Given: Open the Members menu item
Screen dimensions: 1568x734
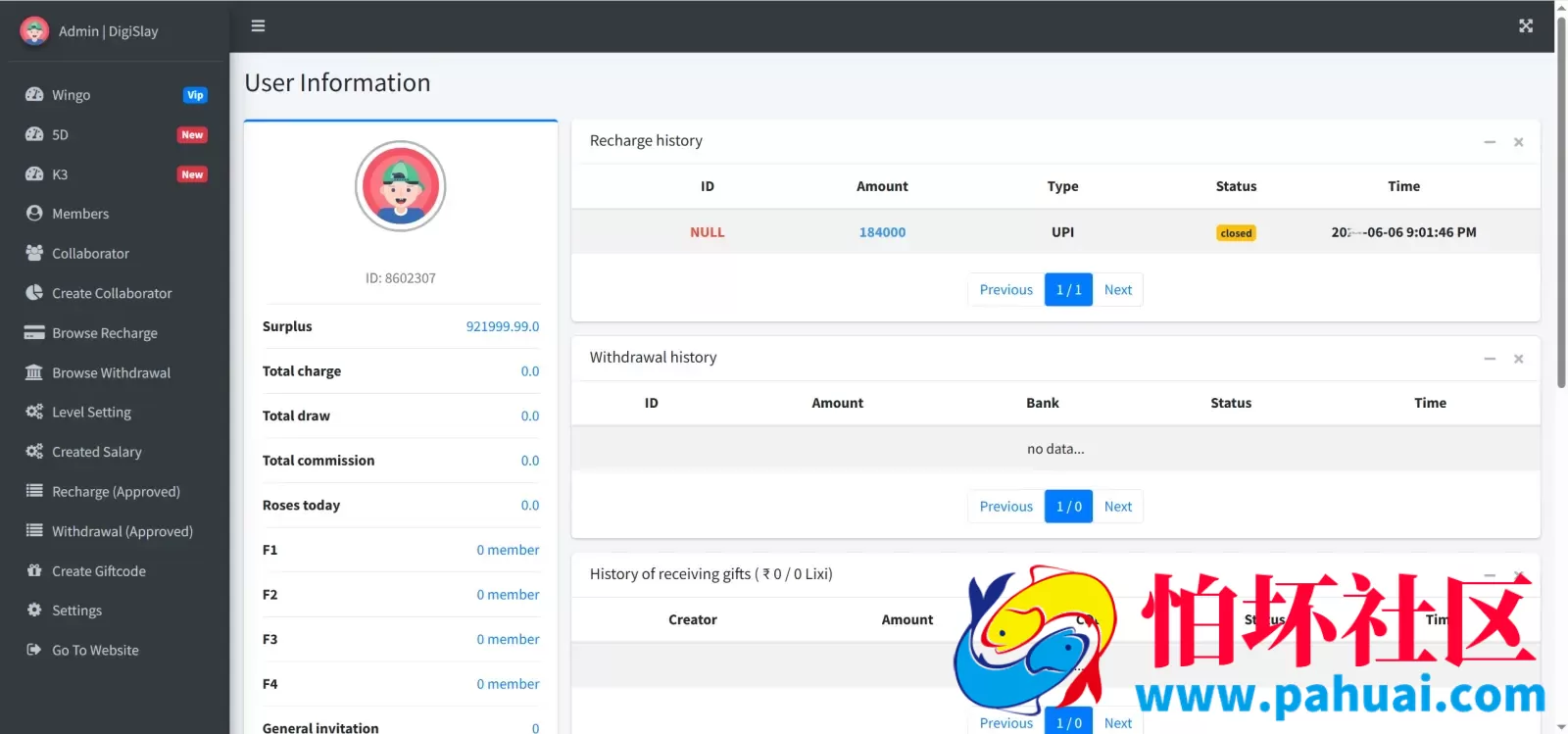Looking at the screenshot, I should [x=115, y=214].
